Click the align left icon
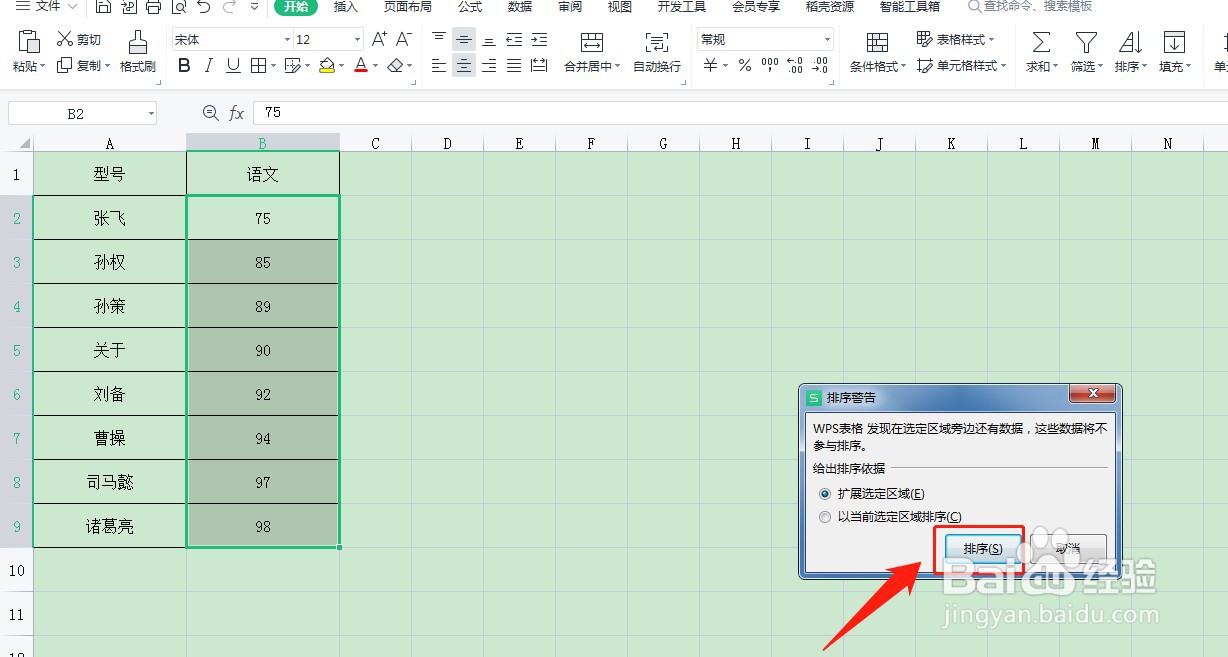This screenshot has height=657, width=1228. tap(439, 66)
